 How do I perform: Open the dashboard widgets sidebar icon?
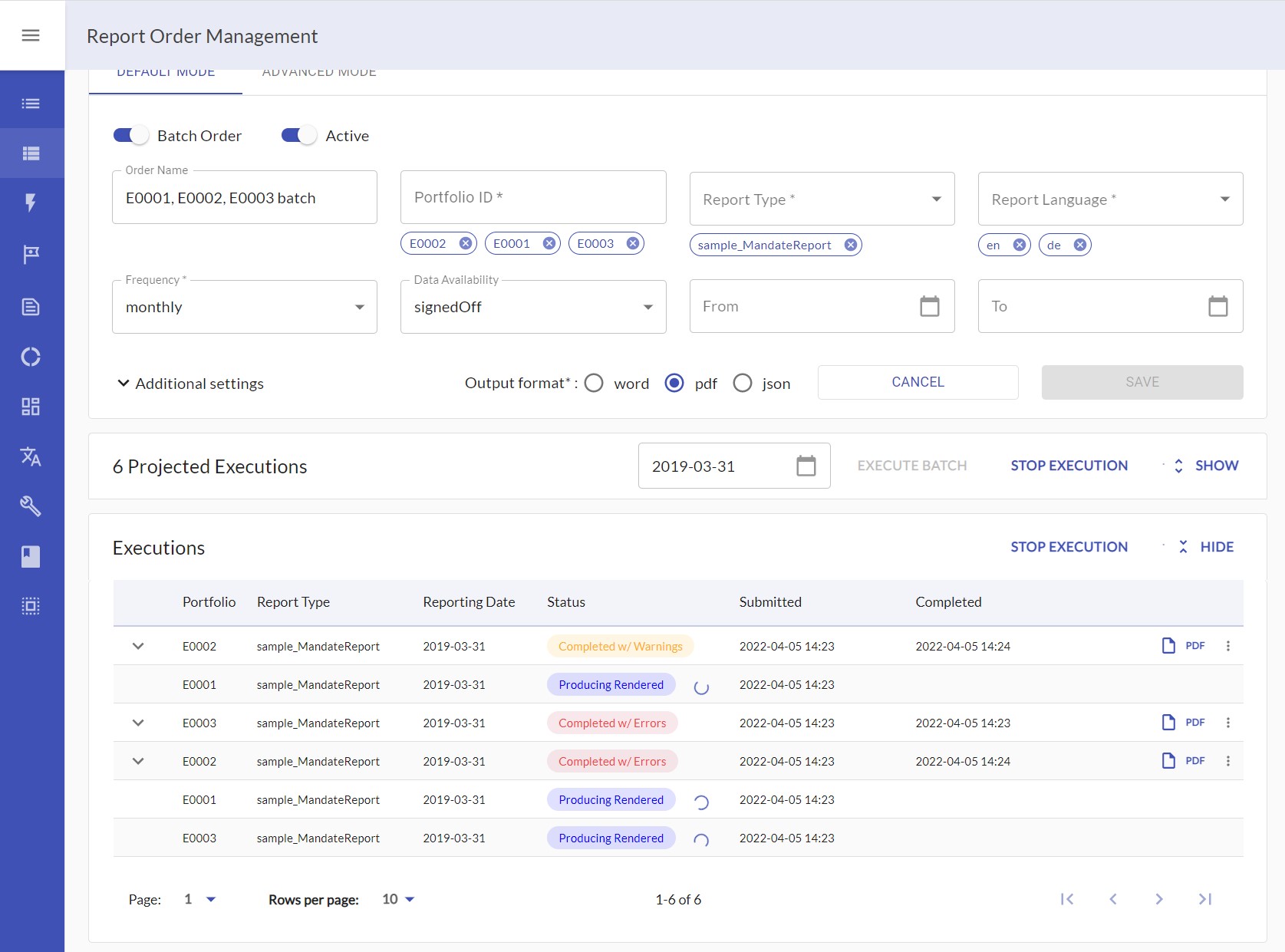(x=31, y=407)
